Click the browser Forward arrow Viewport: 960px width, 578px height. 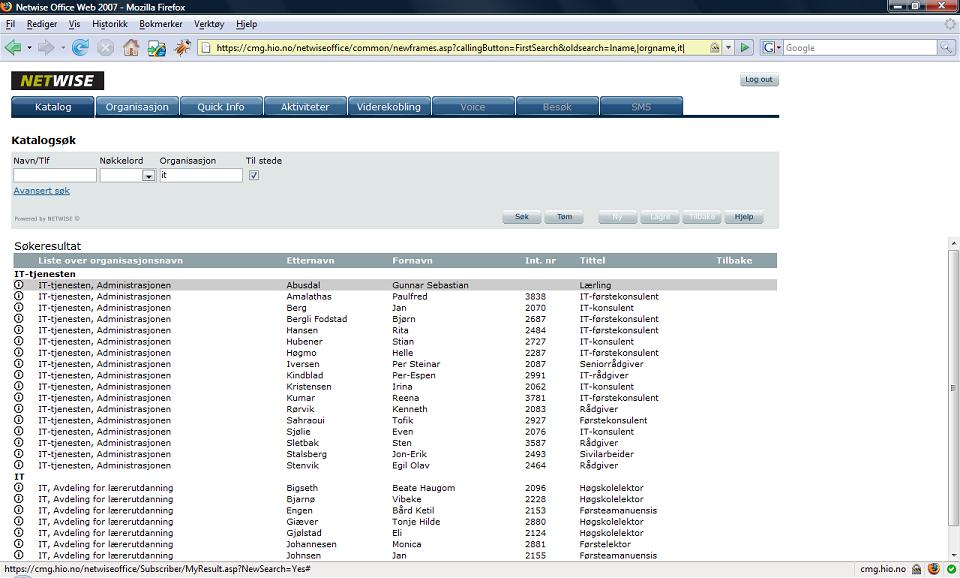coord(46,47)
